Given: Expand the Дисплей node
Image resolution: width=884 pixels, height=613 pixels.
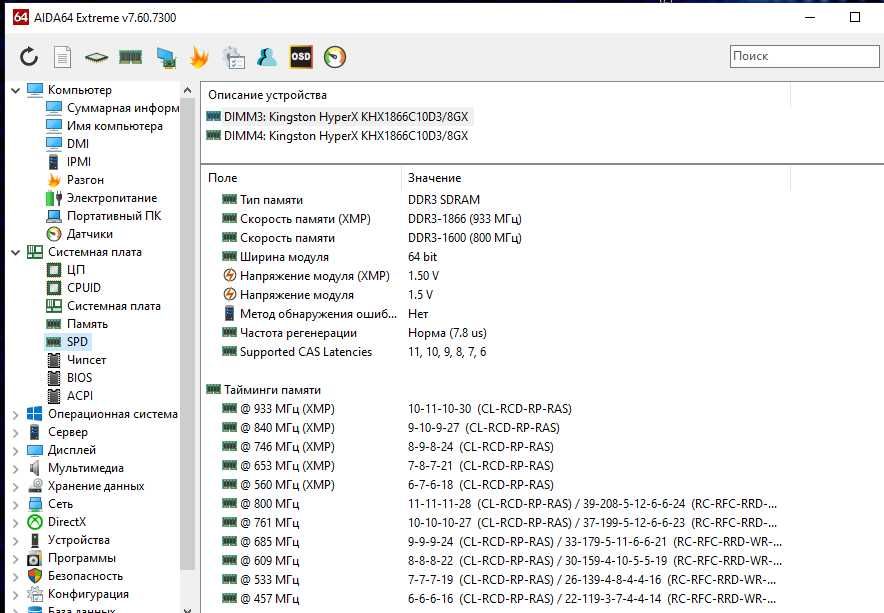Looking at the screenshot, I should (15, 451).
